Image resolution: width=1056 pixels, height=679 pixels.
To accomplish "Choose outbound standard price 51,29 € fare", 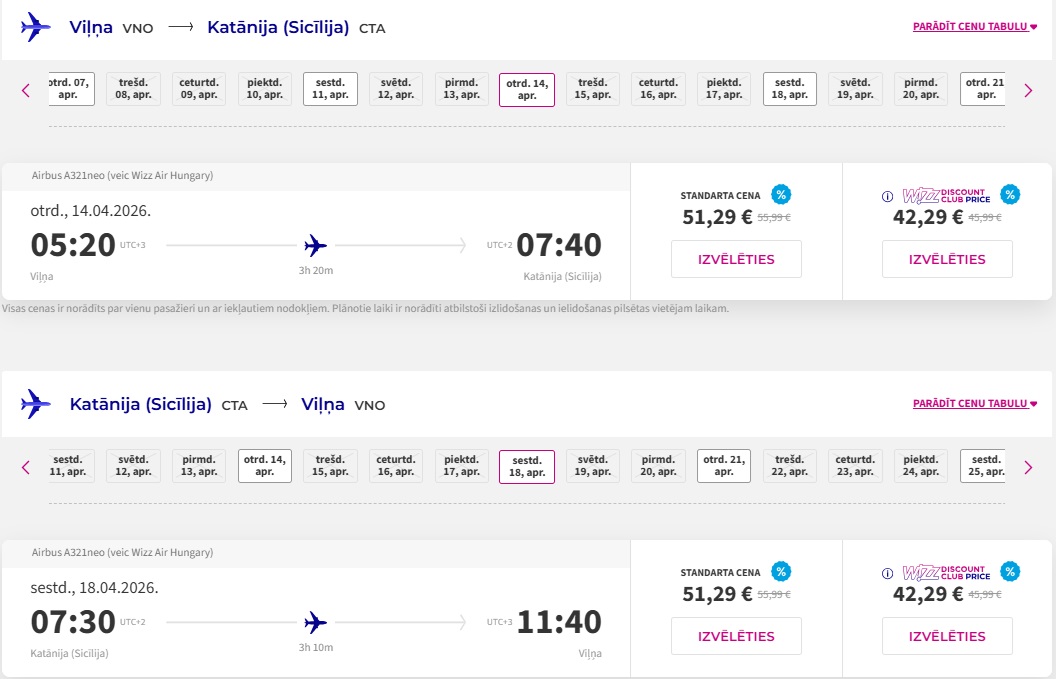I will pyautogui.click(x=736, y=259).
